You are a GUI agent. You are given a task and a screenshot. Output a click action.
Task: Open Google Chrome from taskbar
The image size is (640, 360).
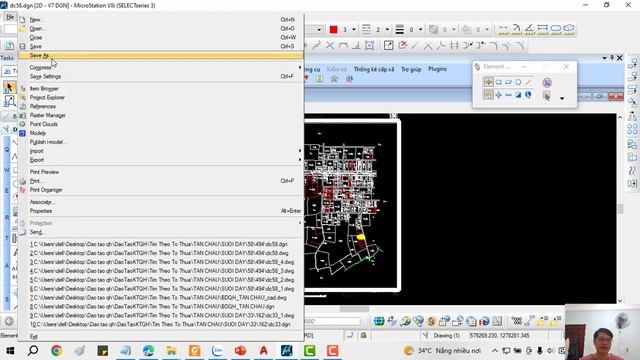[56, 351]
